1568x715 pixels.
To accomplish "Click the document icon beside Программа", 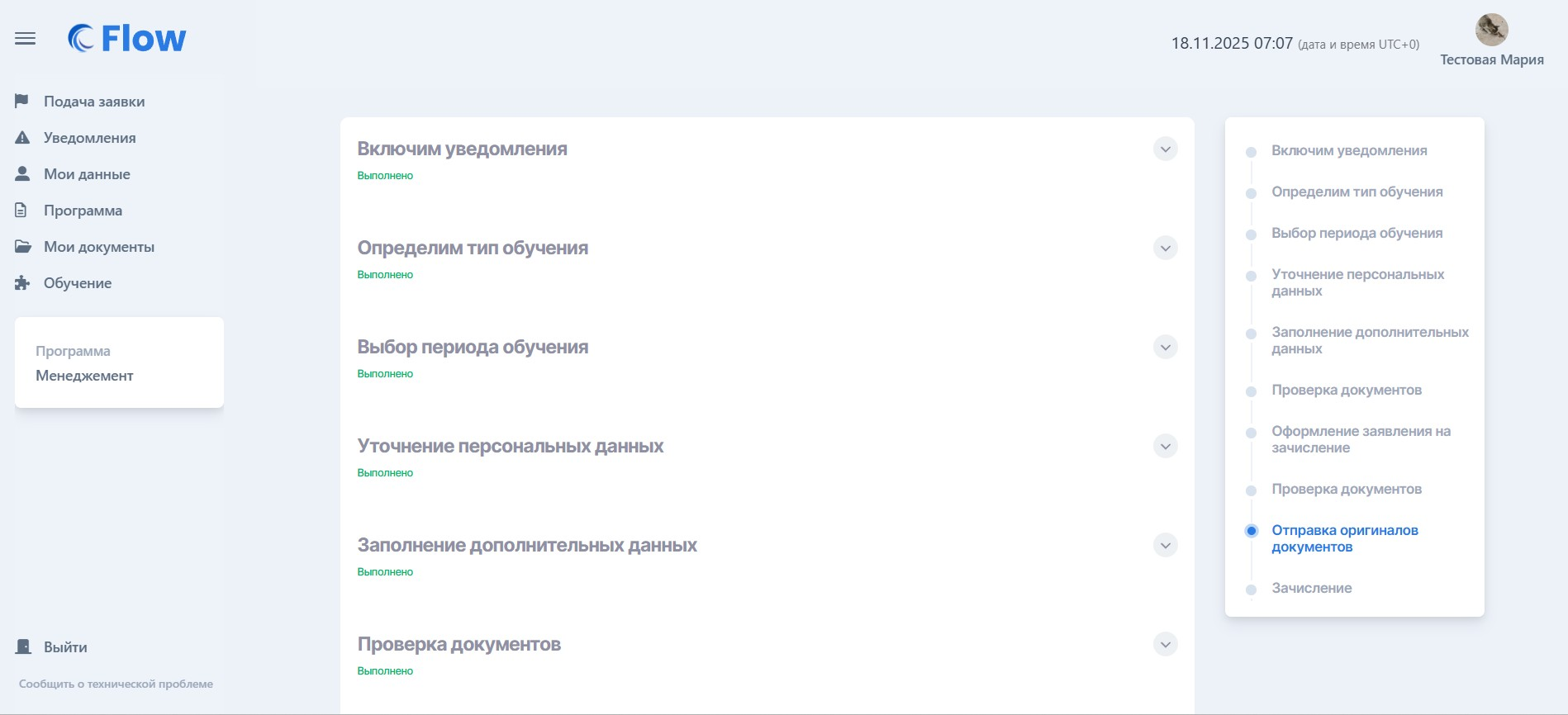I will click(x=21, y=211).
